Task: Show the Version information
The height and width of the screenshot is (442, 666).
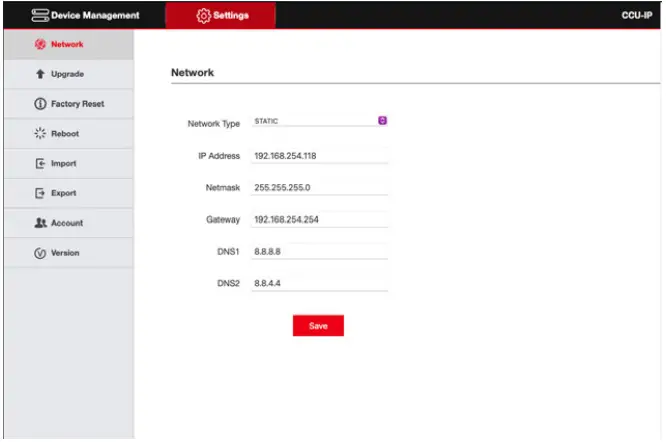Action: point(69,253)
